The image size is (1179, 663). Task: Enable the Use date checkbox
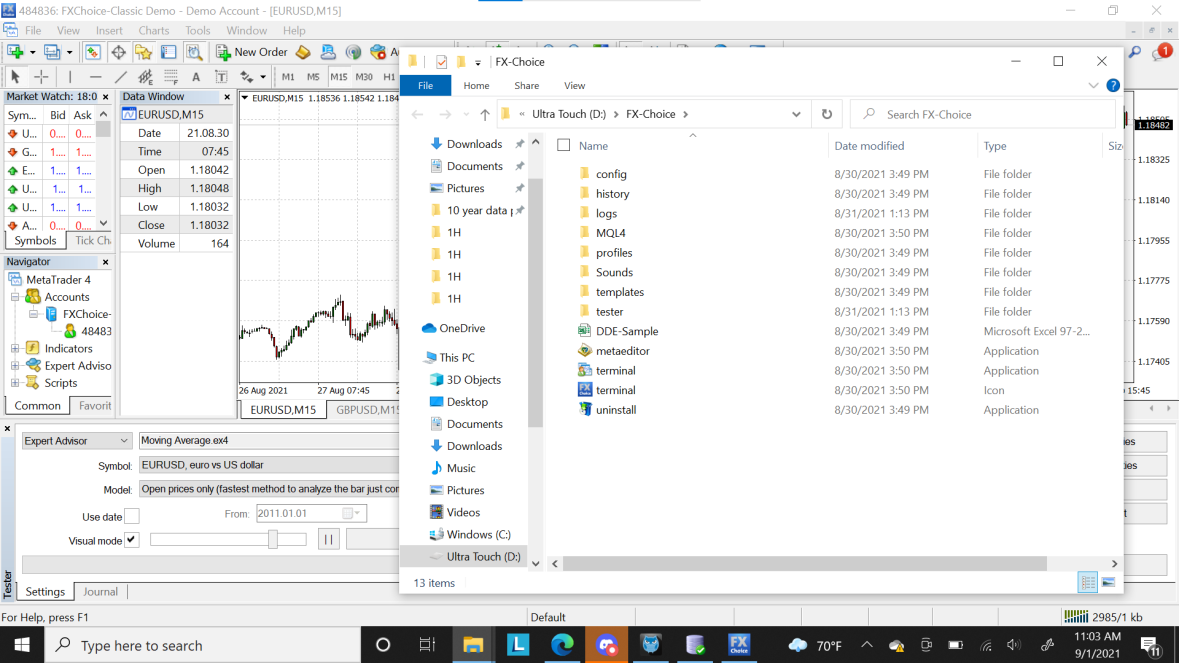point(132,516)
